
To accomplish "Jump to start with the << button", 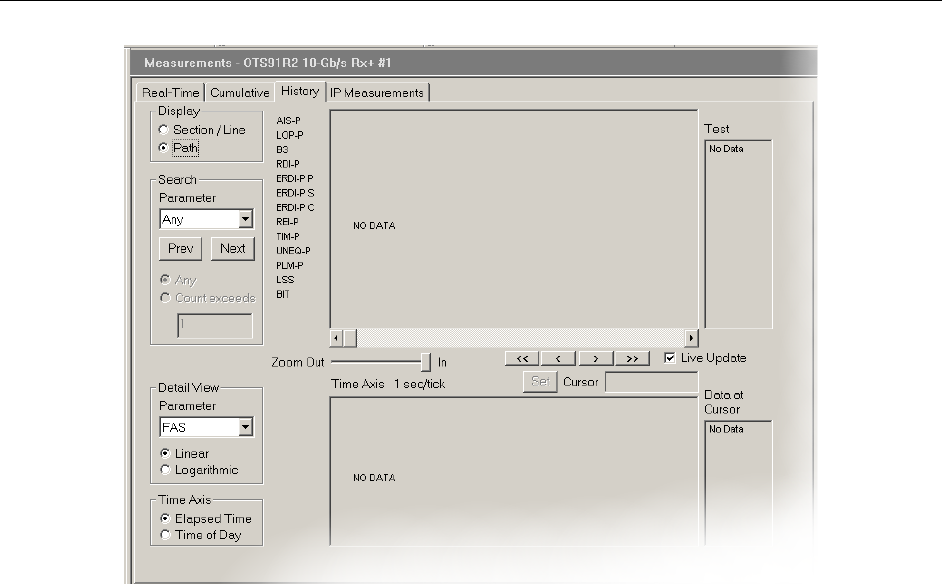I will [x=521, y=359].
